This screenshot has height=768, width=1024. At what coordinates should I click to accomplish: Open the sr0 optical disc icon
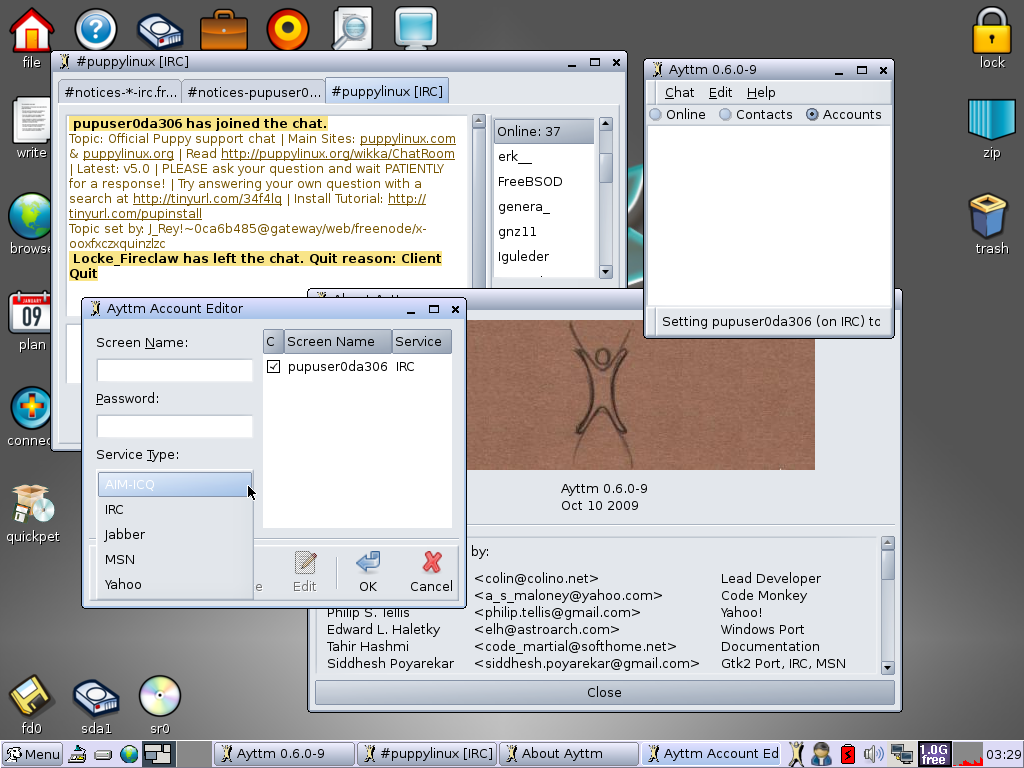[160, 696]
